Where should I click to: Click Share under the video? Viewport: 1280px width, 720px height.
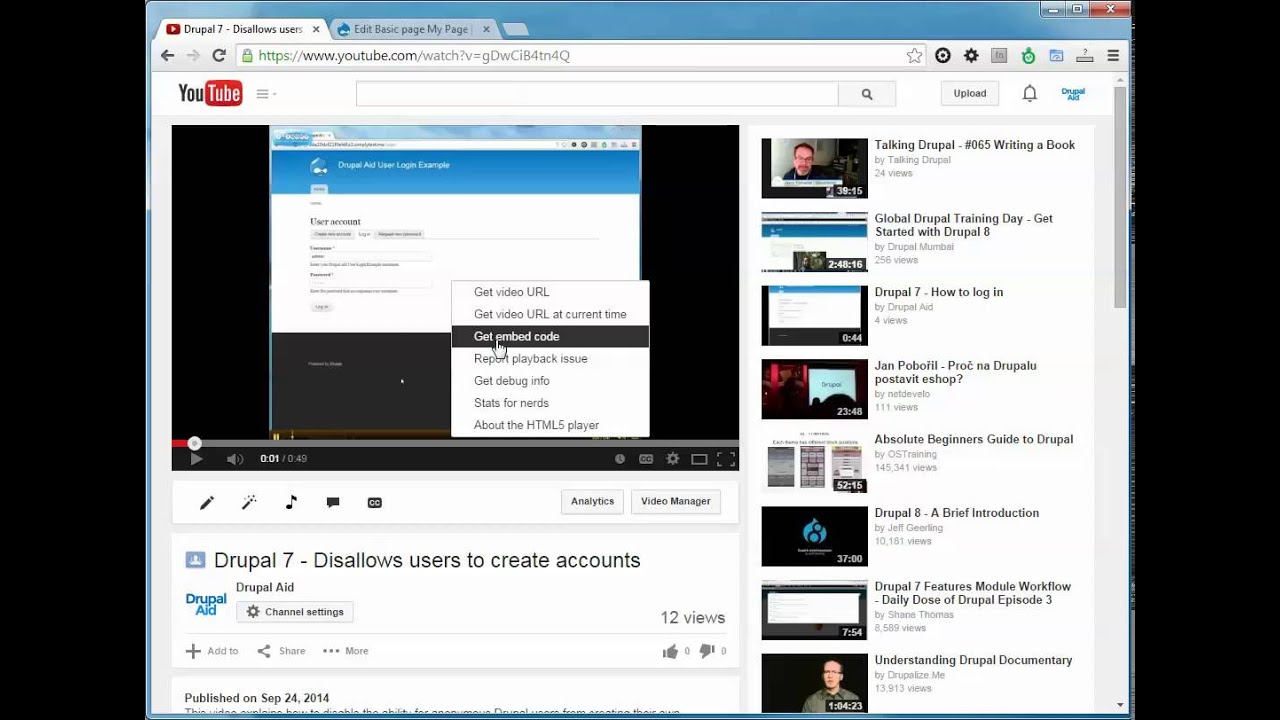pos(281,651)
